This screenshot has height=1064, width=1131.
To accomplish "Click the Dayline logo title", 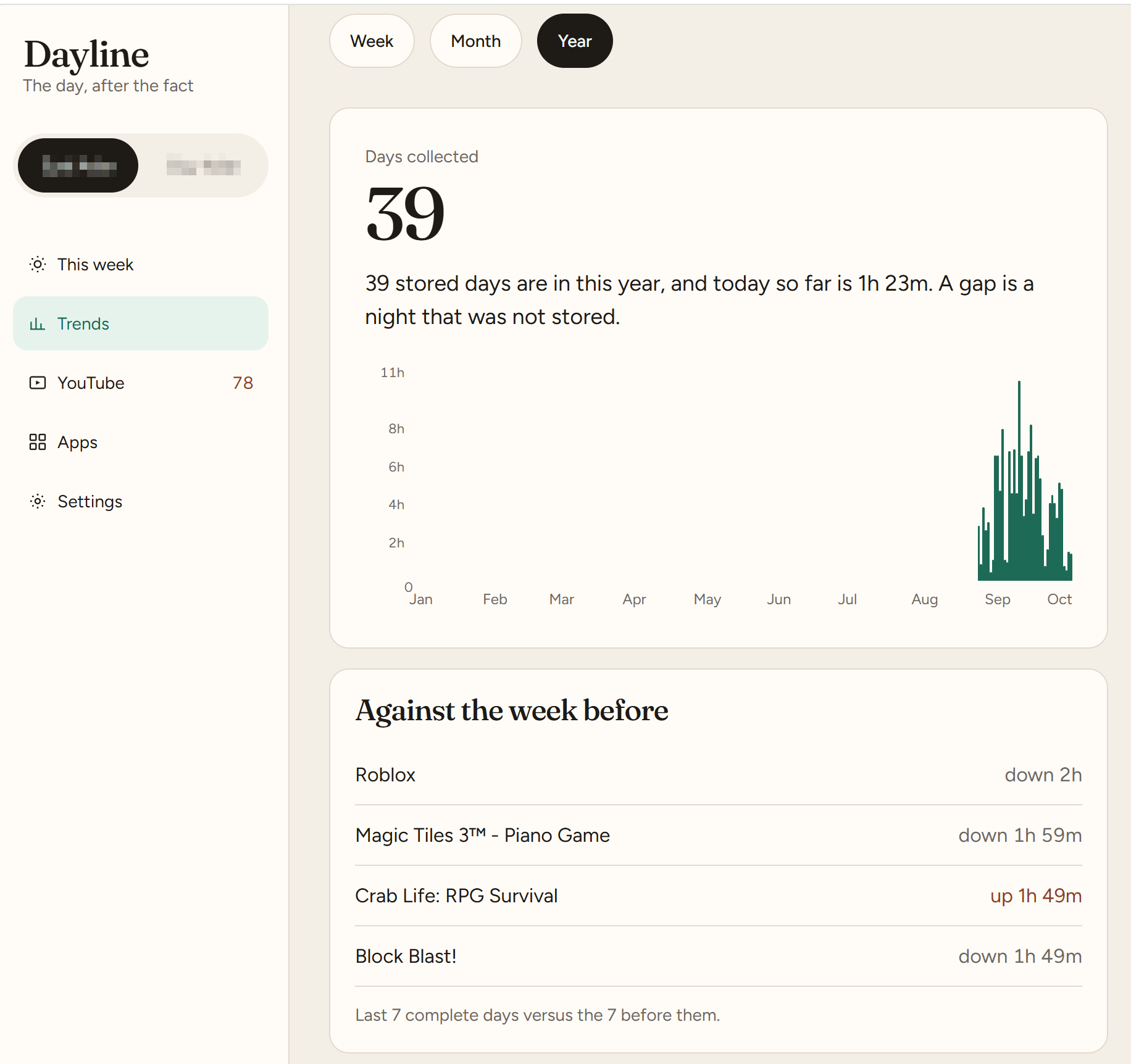I will (86, 54).
